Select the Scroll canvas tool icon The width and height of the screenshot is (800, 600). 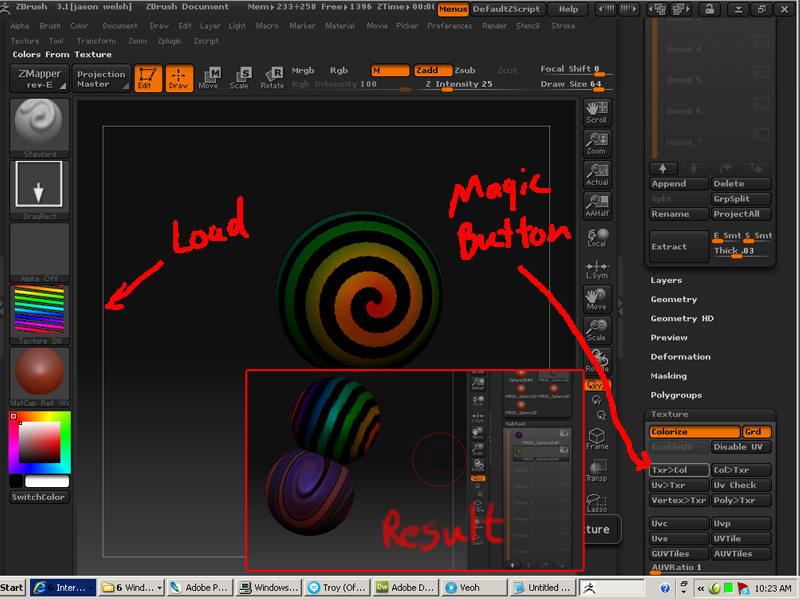click(597, 114)
